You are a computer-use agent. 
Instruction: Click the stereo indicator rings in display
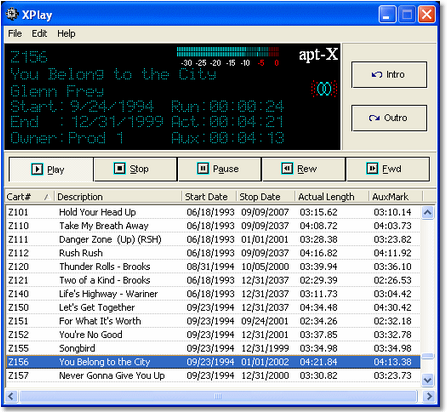[324, 89]
